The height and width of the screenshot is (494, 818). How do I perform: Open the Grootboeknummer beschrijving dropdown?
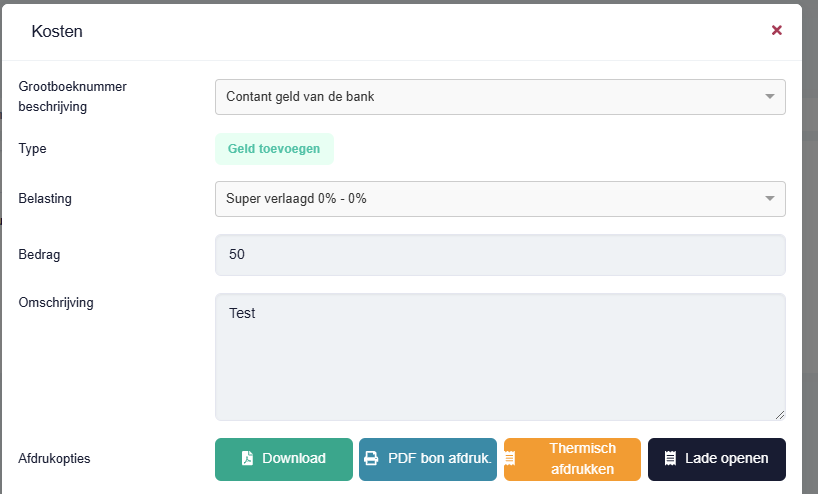(500, 97)
